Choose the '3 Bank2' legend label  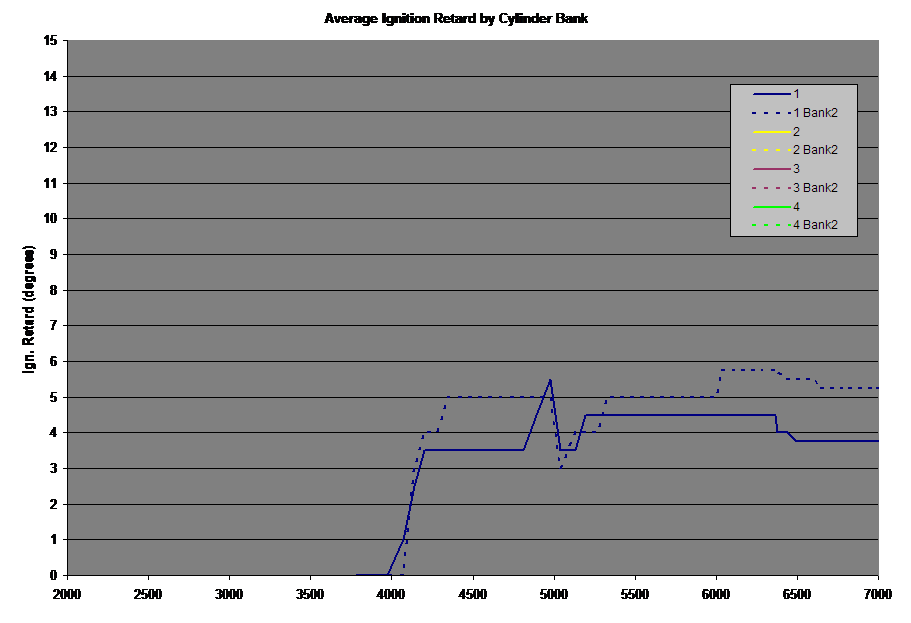point(815,188)
